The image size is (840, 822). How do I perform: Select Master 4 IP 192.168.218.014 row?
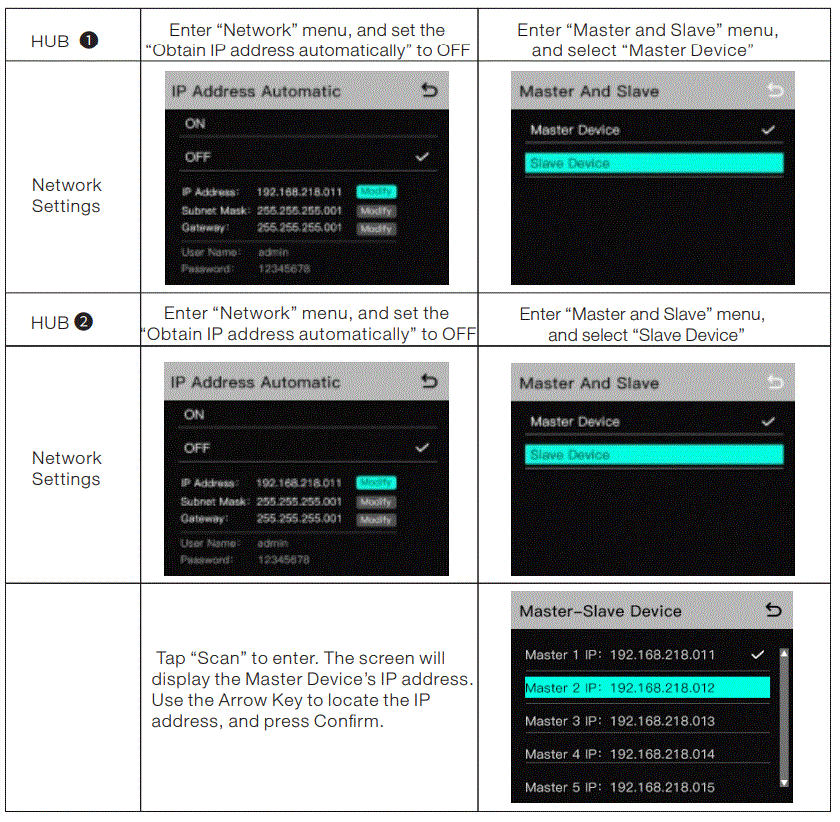[647, 754]
